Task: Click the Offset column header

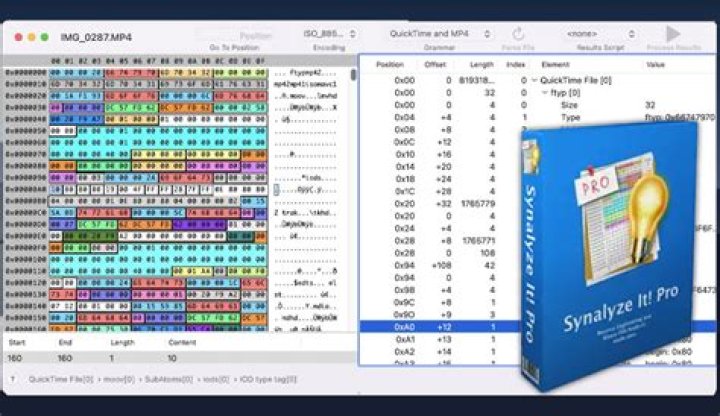Action: 435,65
